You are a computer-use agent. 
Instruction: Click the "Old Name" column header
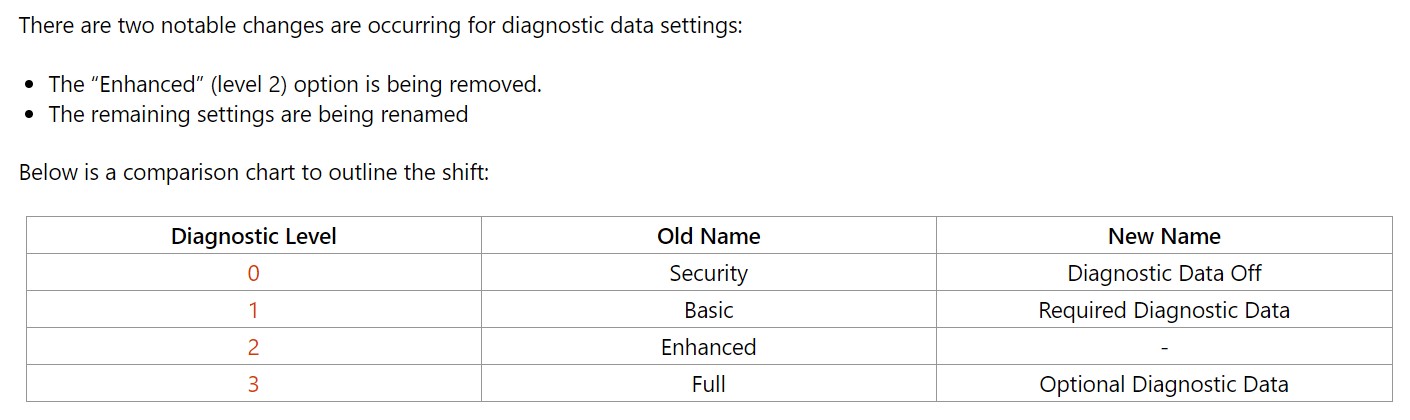(708, 236)
